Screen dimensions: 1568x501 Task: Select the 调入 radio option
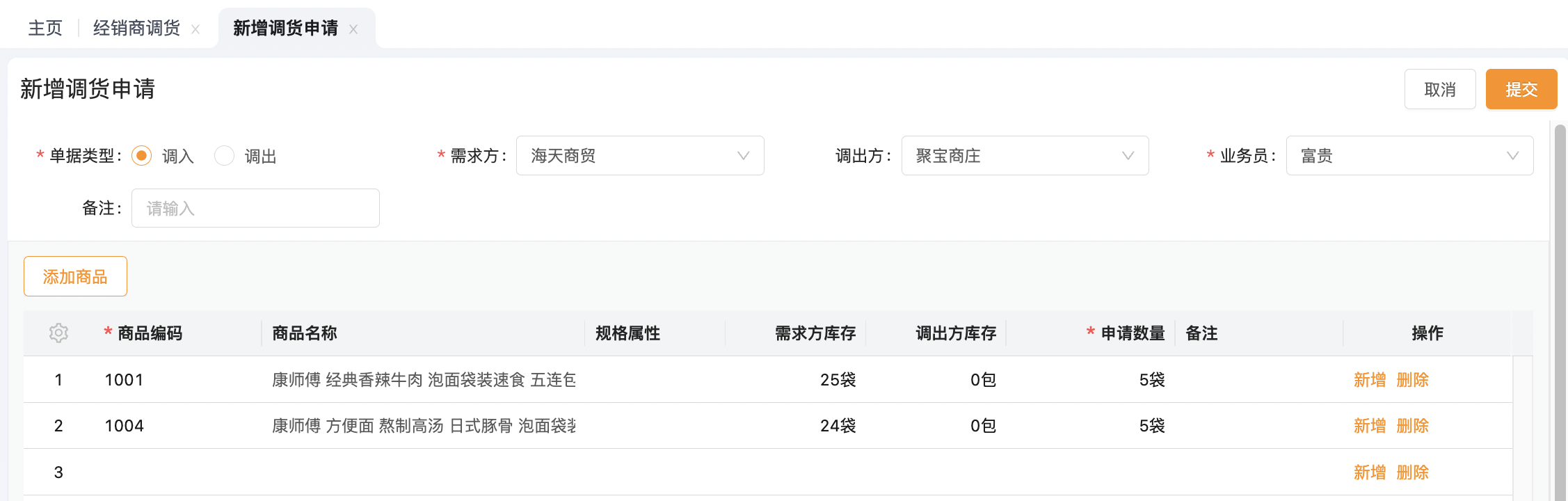coord(142,156)
